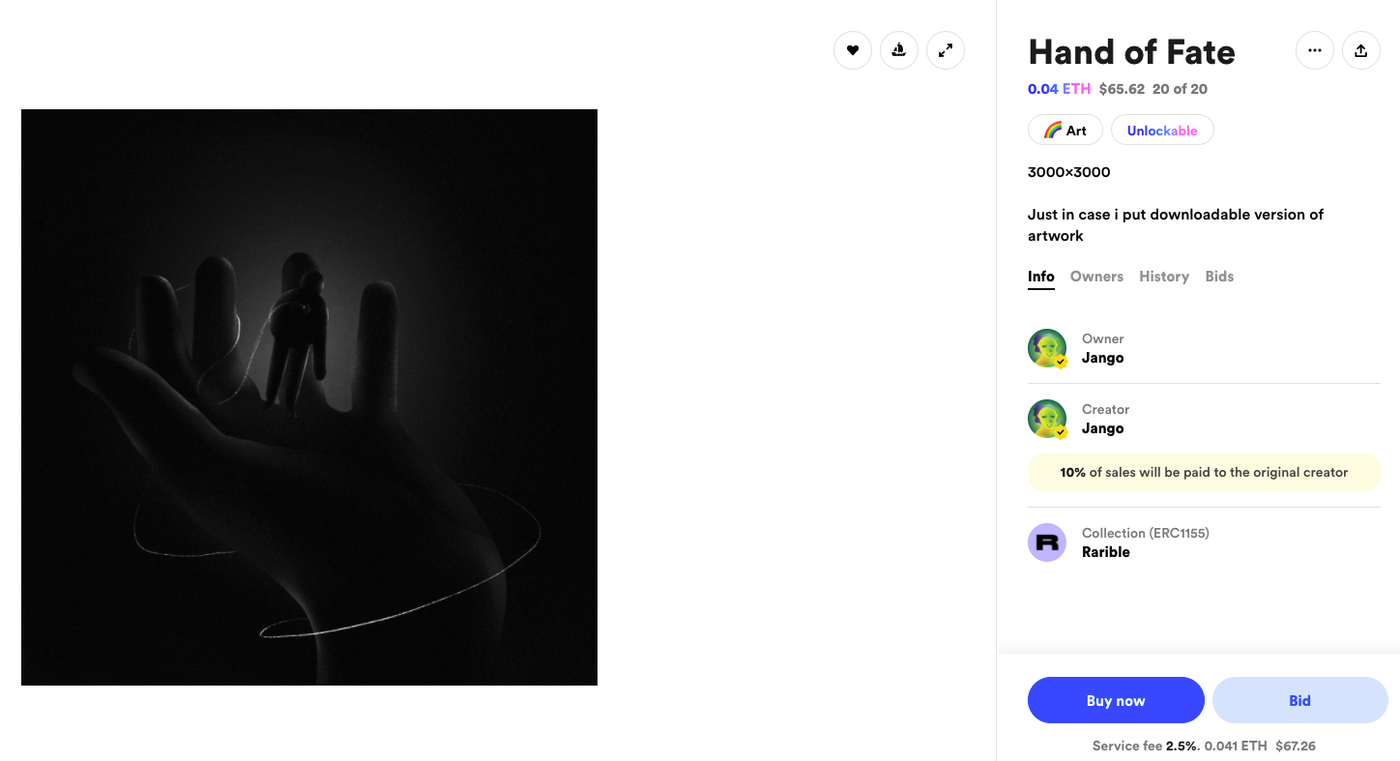Like the artwork with the heart icon
The image size is (1400, 761).
(x=852, y=50)
